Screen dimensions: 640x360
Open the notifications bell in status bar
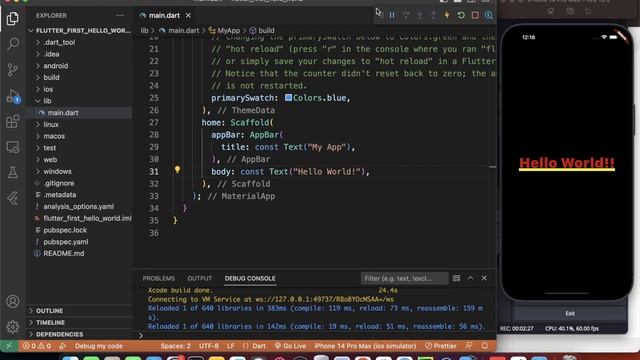point(484,346)
